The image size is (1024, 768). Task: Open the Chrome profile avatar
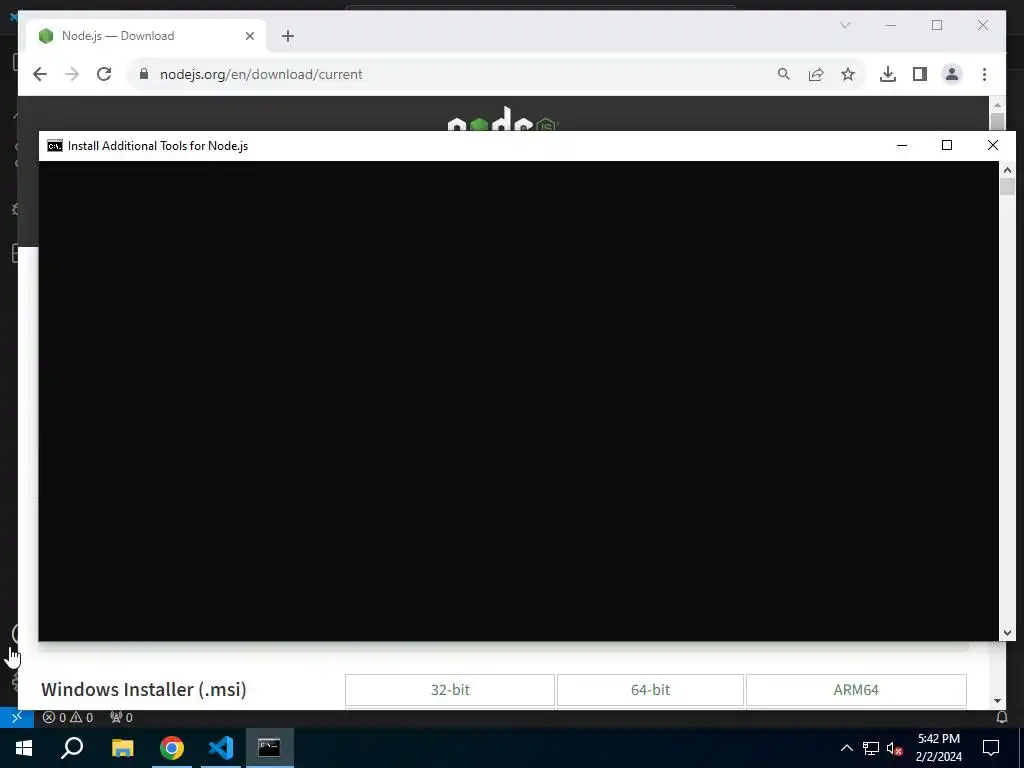click(x=952, y=74)
